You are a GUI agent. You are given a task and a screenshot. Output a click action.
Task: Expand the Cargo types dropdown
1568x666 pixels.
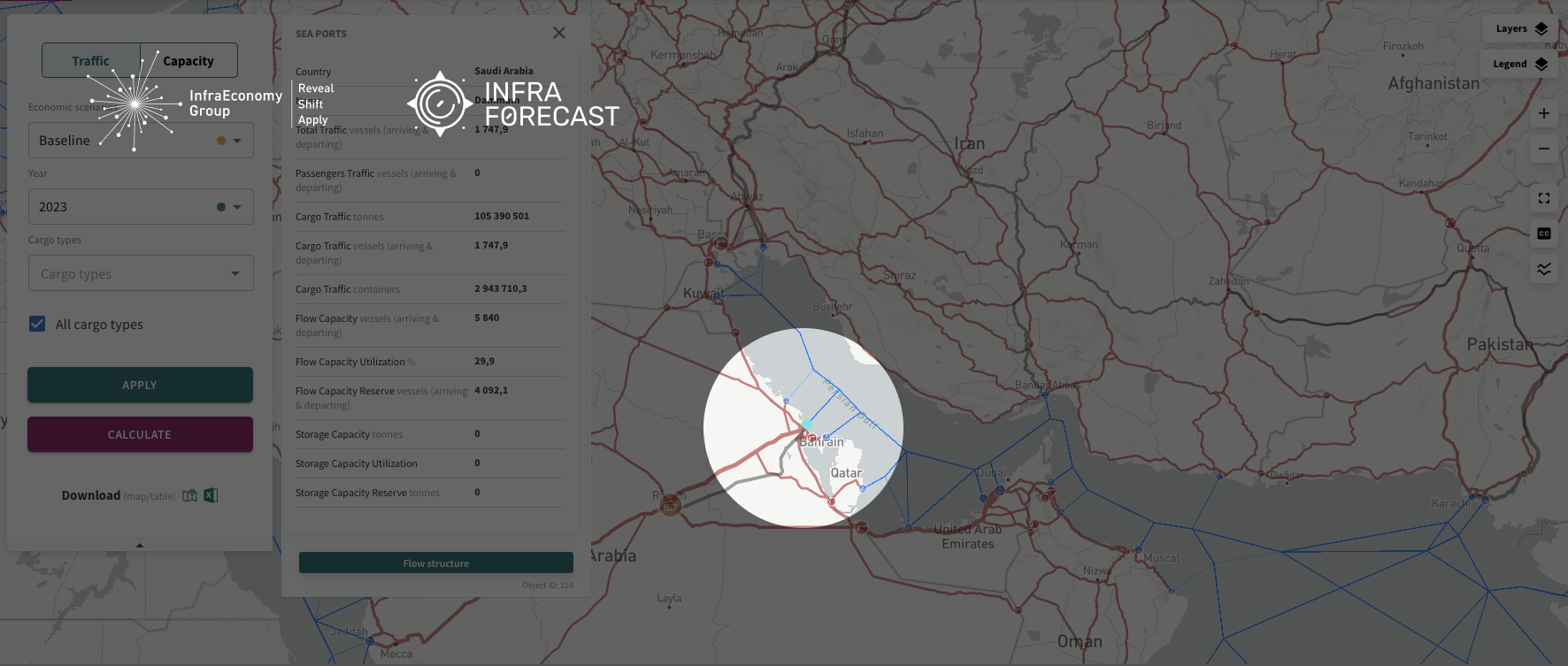(141, 273)
